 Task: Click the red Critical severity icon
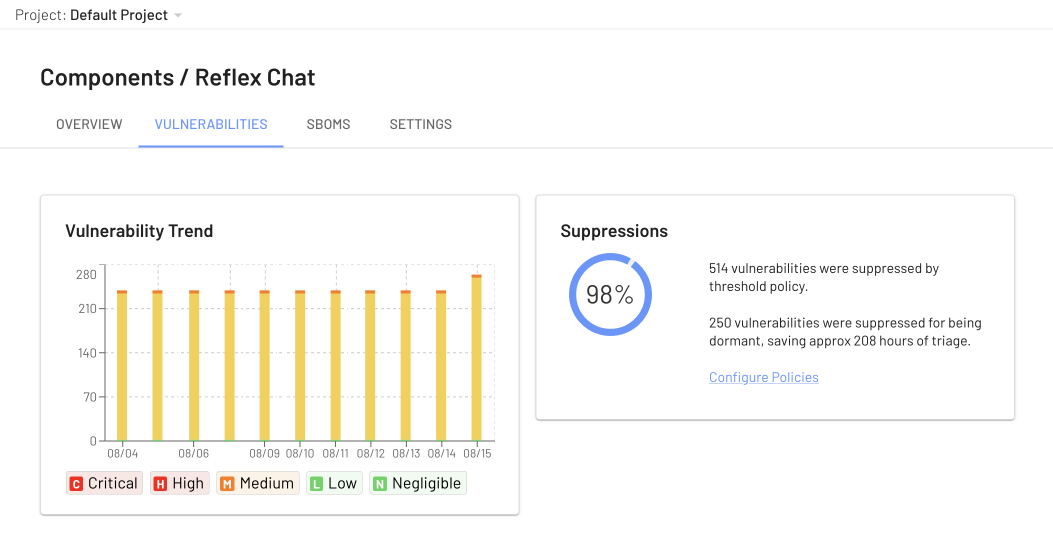[76, 484]
